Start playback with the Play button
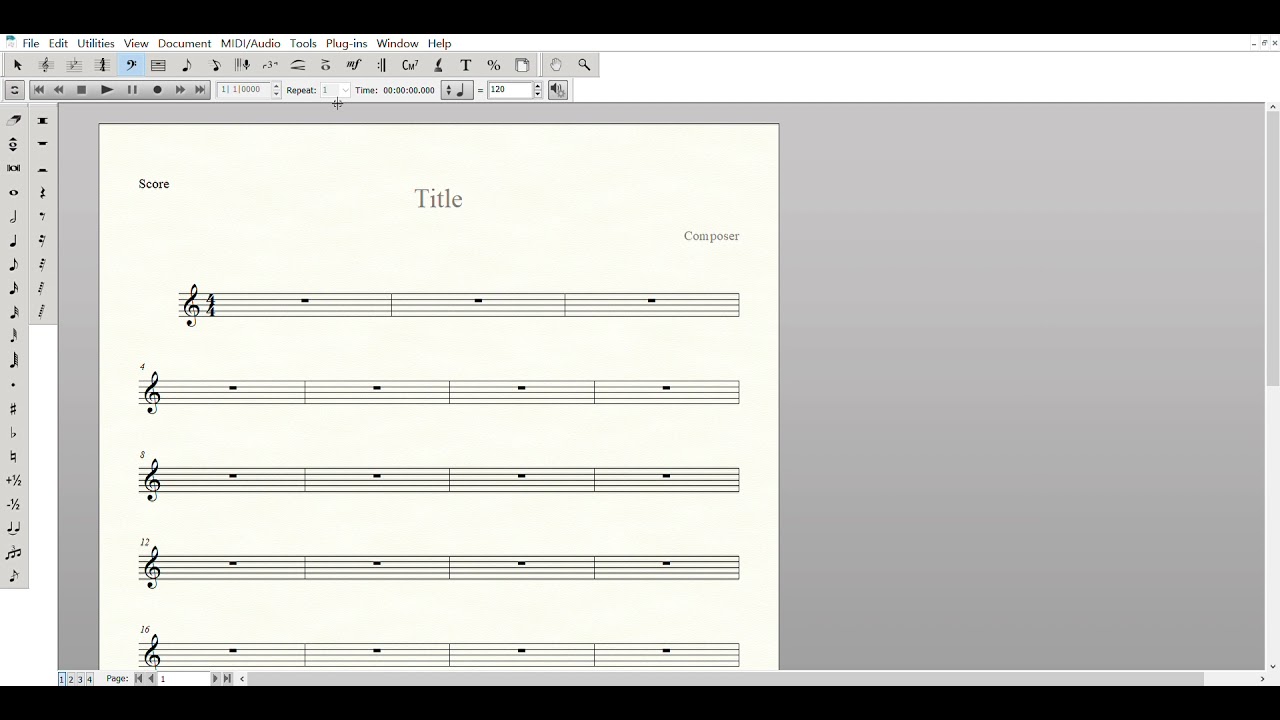 (x=107, y=90)
